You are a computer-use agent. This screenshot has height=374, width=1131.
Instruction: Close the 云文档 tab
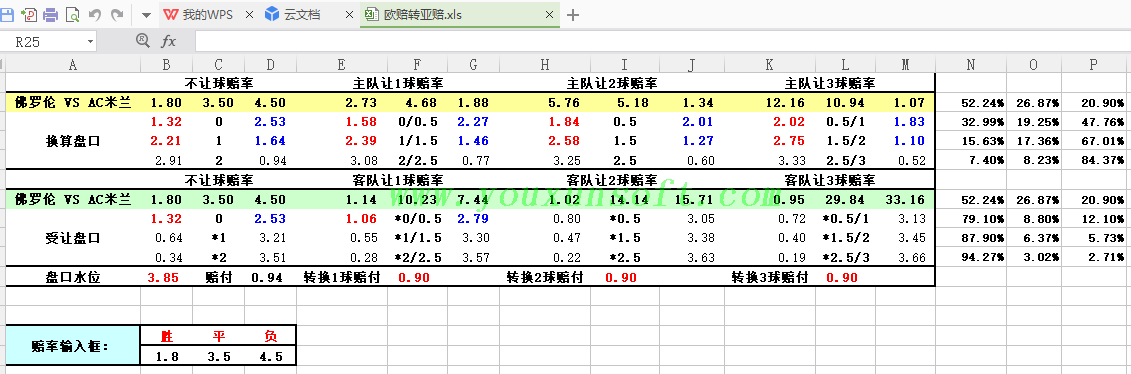click(x=349, y=14)
